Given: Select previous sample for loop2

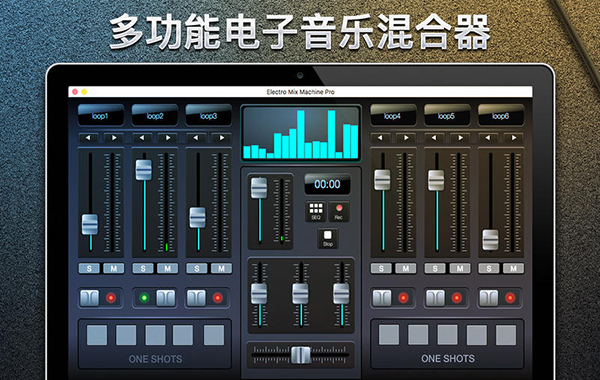Looking at the screenshot, I should click(142, 138).
